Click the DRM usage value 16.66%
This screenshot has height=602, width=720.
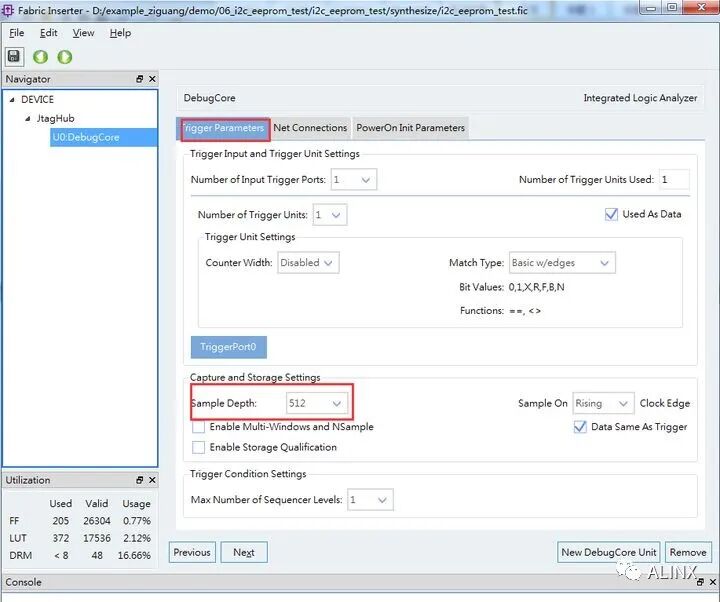pyautogui.click(x=134, y=555)
